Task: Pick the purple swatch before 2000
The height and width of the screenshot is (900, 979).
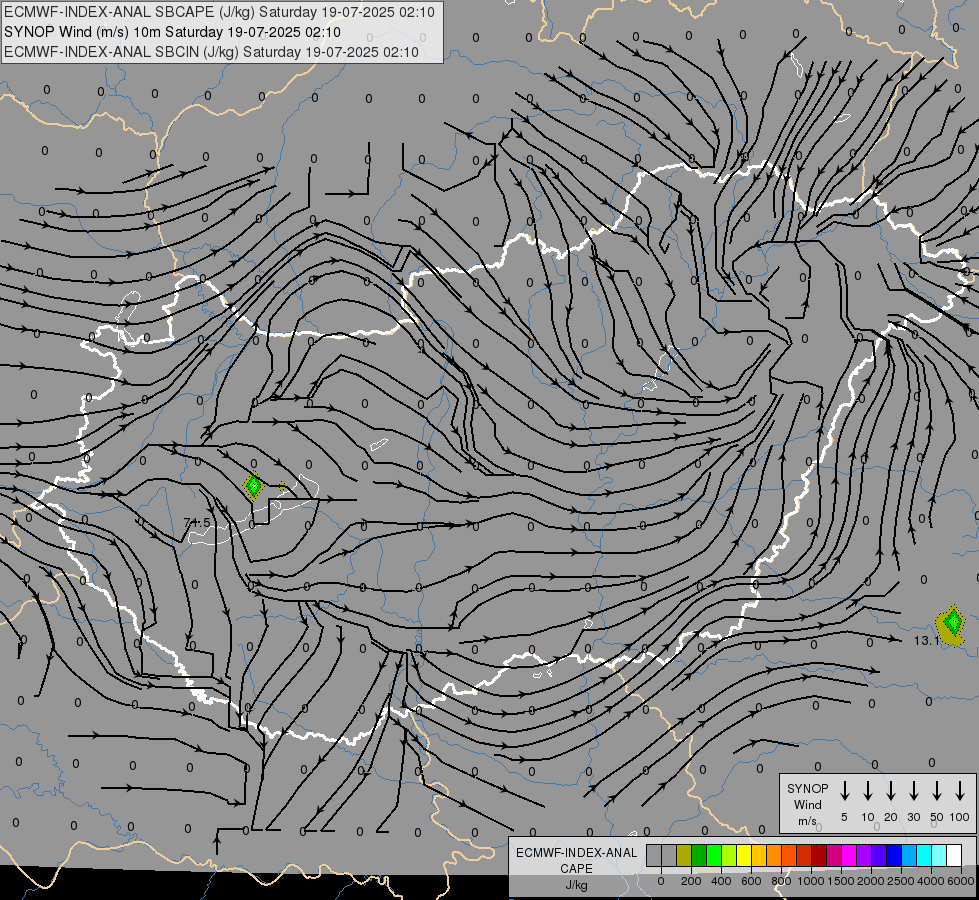Action: pyautogui.click(x=863, y=856)
